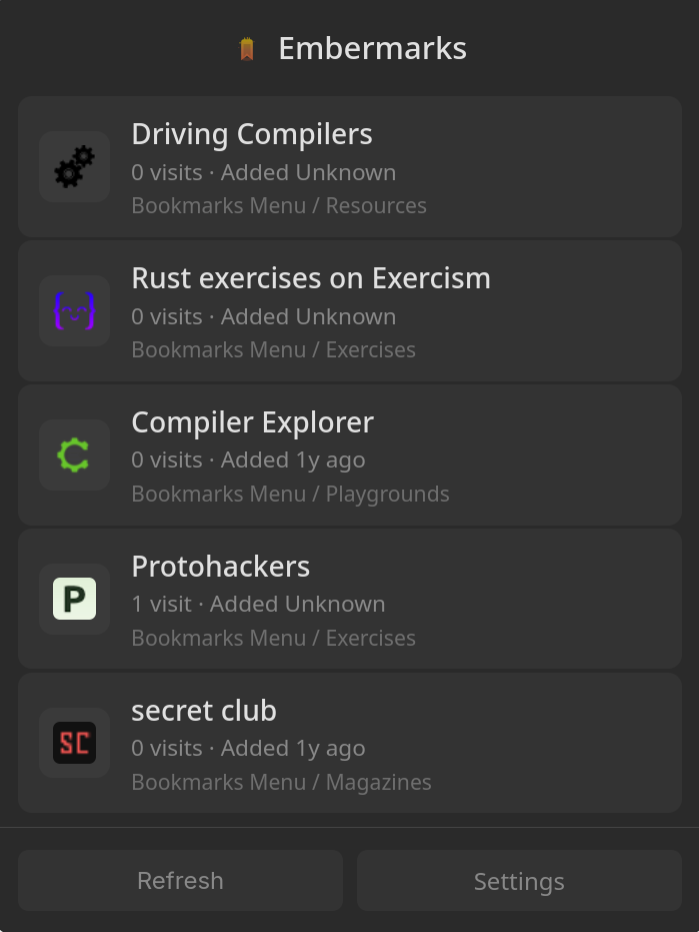
Task: Click the bookmark emoji beside Embermarks title
Action: [x=247, y=46]
